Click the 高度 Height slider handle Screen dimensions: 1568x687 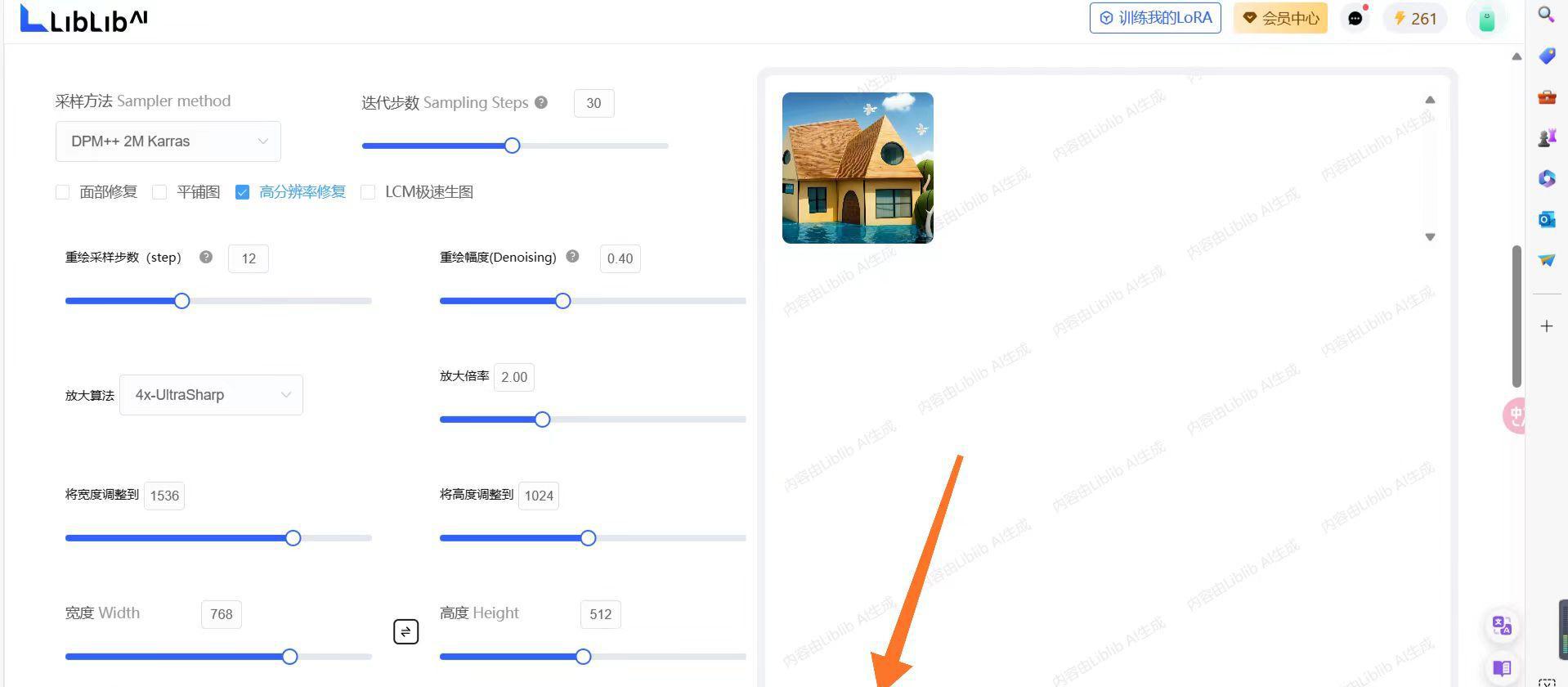(x=583, y=657)
